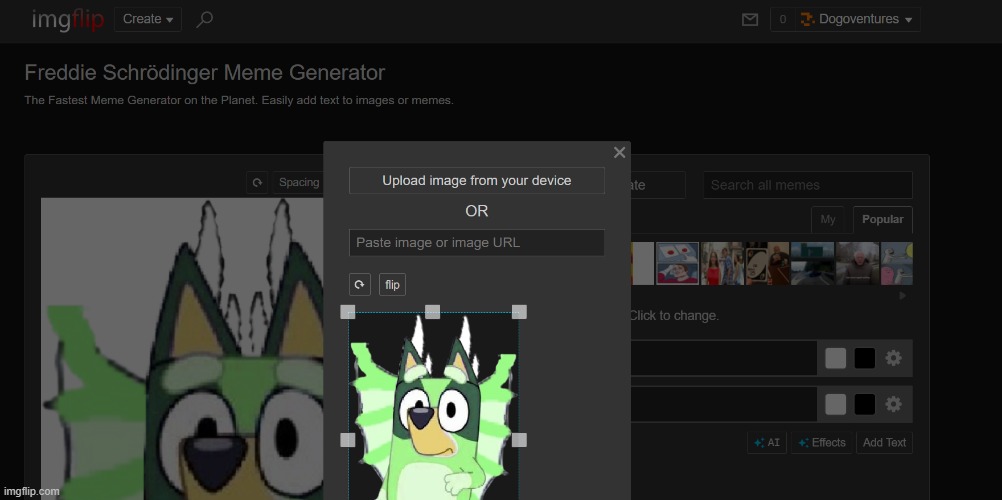Open the imgflip home logo
The width and height of the screenshot is (1002, 500).
click(68, 20)
